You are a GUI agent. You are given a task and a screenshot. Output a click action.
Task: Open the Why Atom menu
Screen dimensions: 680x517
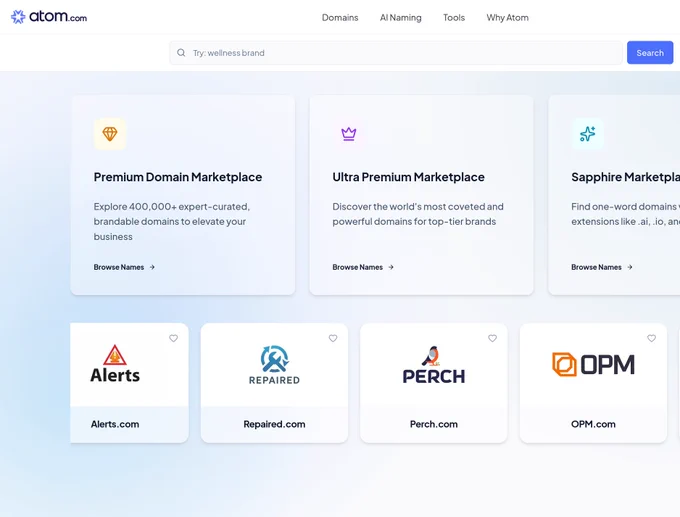click(x=507, y=18)
